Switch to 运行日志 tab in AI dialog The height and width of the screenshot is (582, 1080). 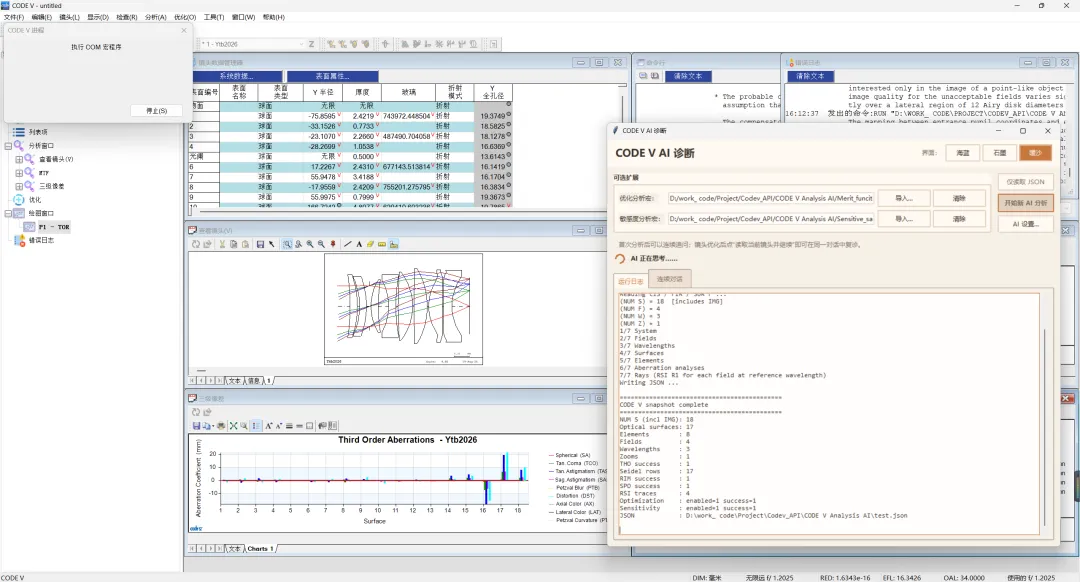[x=630, y=281]
